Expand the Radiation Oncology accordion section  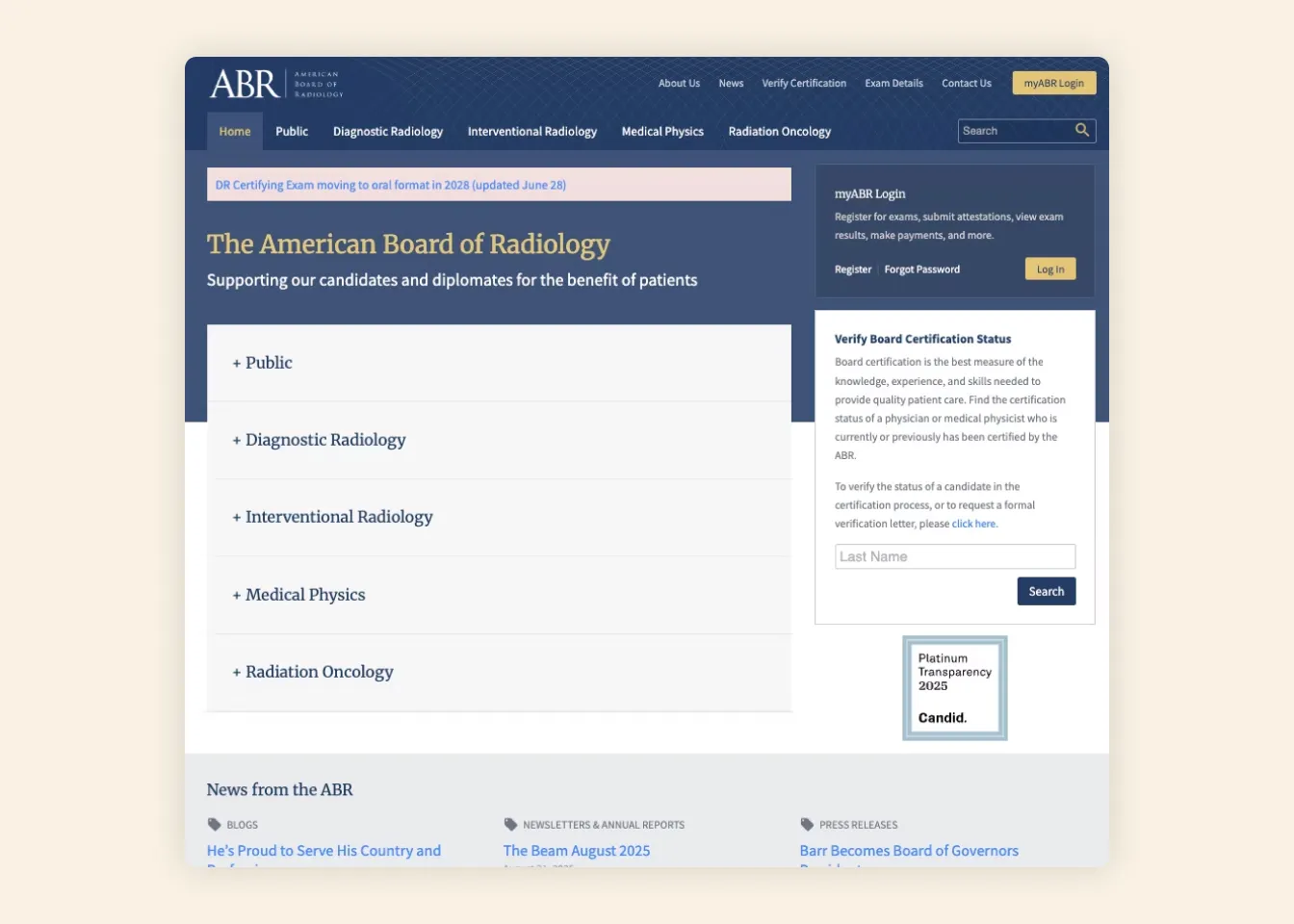[x=499, y=672]
